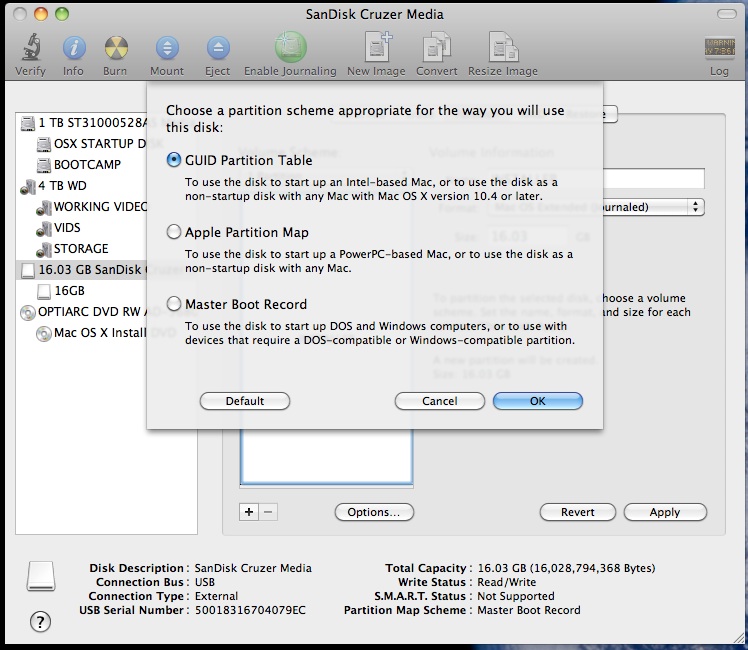Image resolution: width=748 pixels, height=650 pixels.
Task: Click the help question mark button
Action: coord(41,621)
